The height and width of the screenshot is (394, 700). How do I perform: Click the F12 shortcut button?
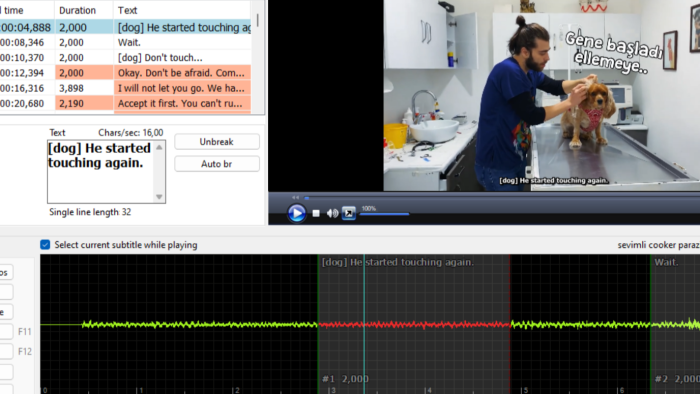[6, 352]
